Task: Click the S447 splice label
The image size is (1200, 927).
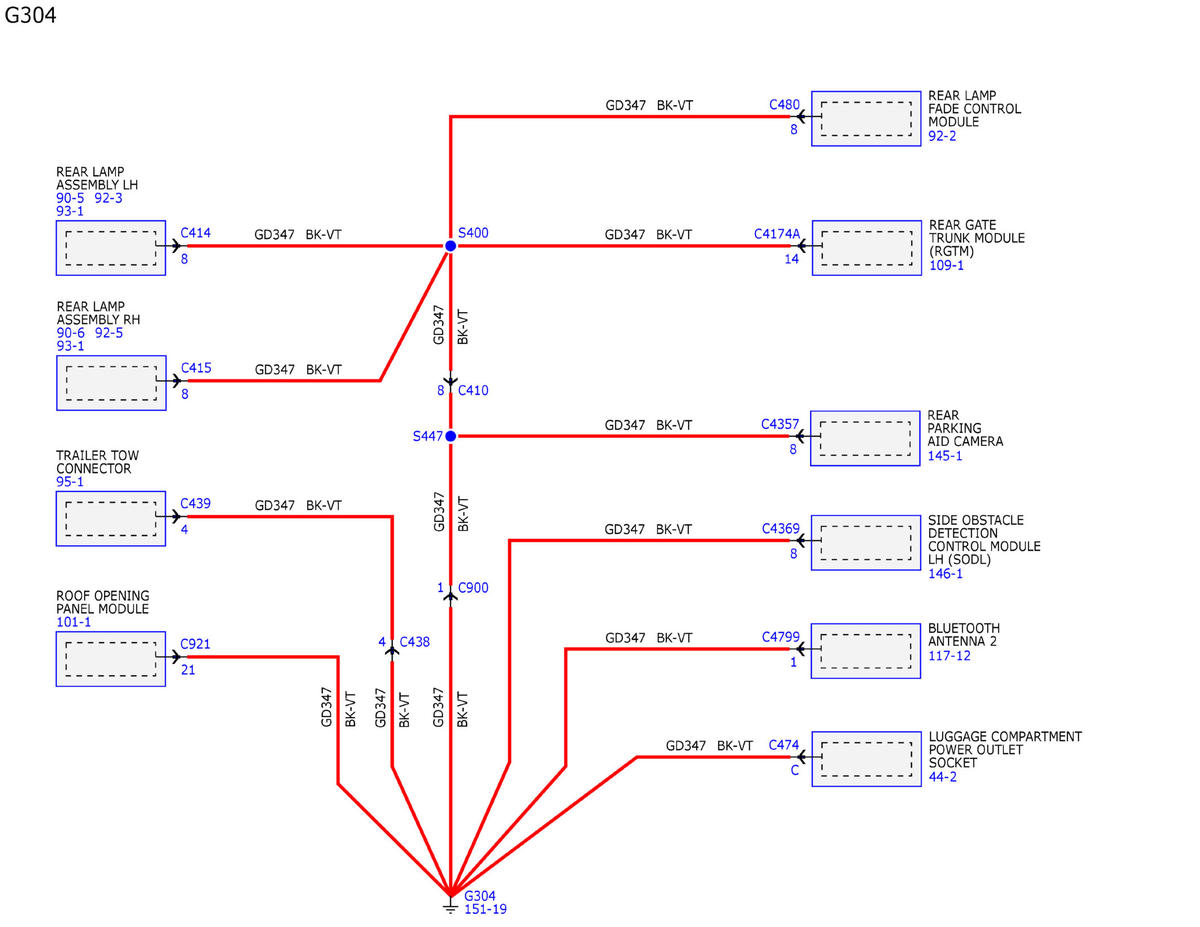Action: 427,437
